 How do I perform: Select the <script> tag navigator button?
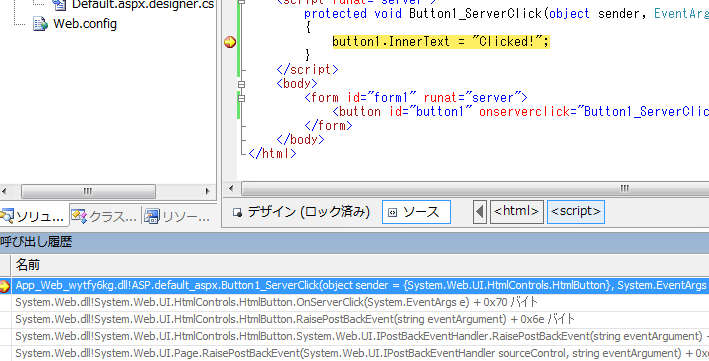[576, 212]
